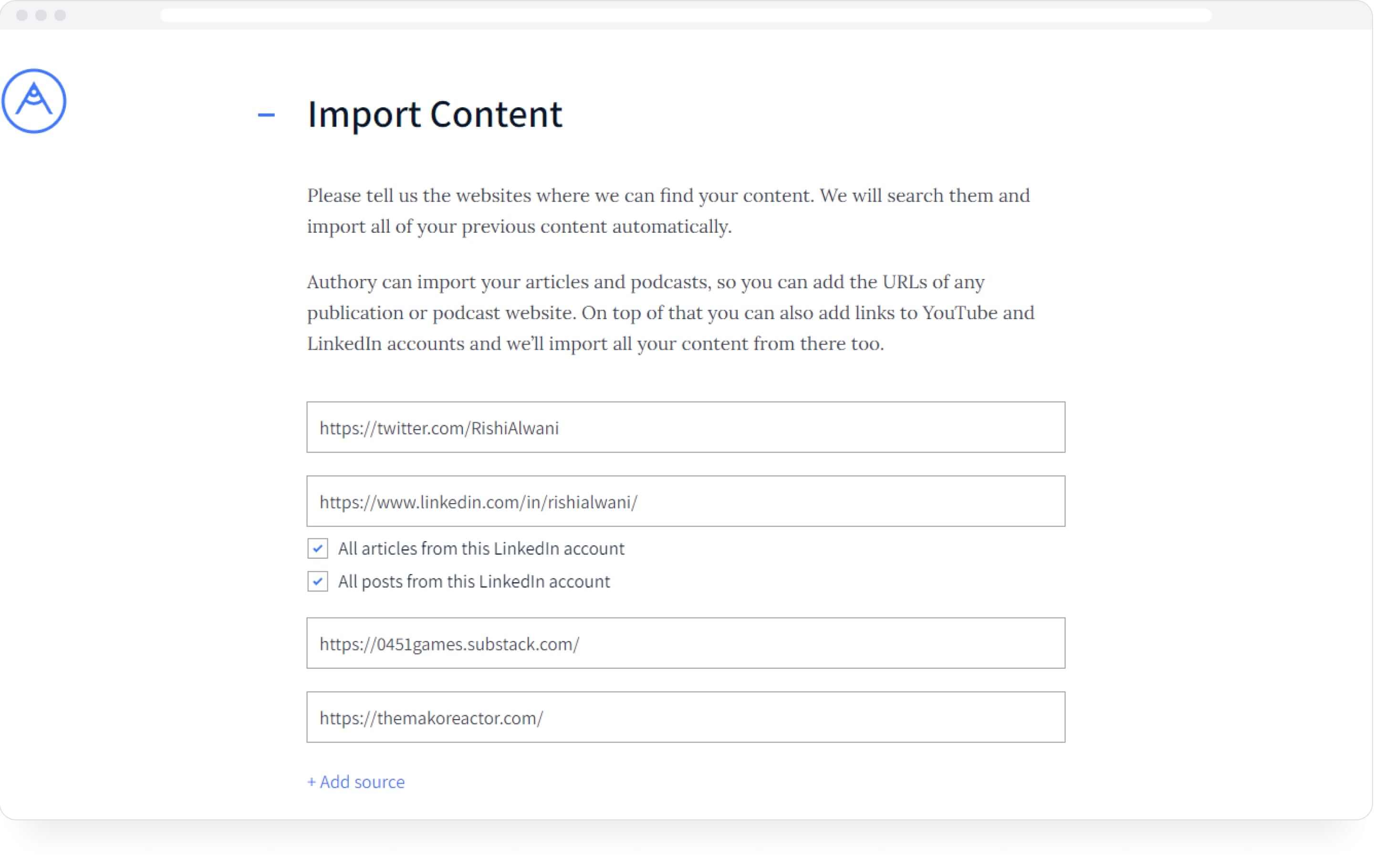Click the paragraph starting 'Authory can import'
Image resolution: width=1374 pixels, height=868 pixels.
670,312
